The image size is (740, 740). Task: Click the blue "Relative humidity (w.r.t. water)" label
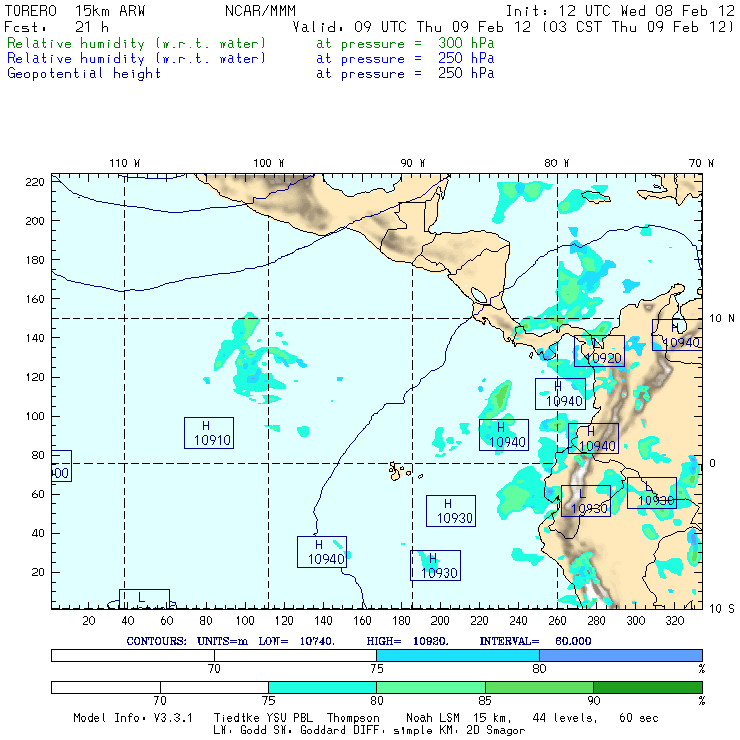point(136,59)
